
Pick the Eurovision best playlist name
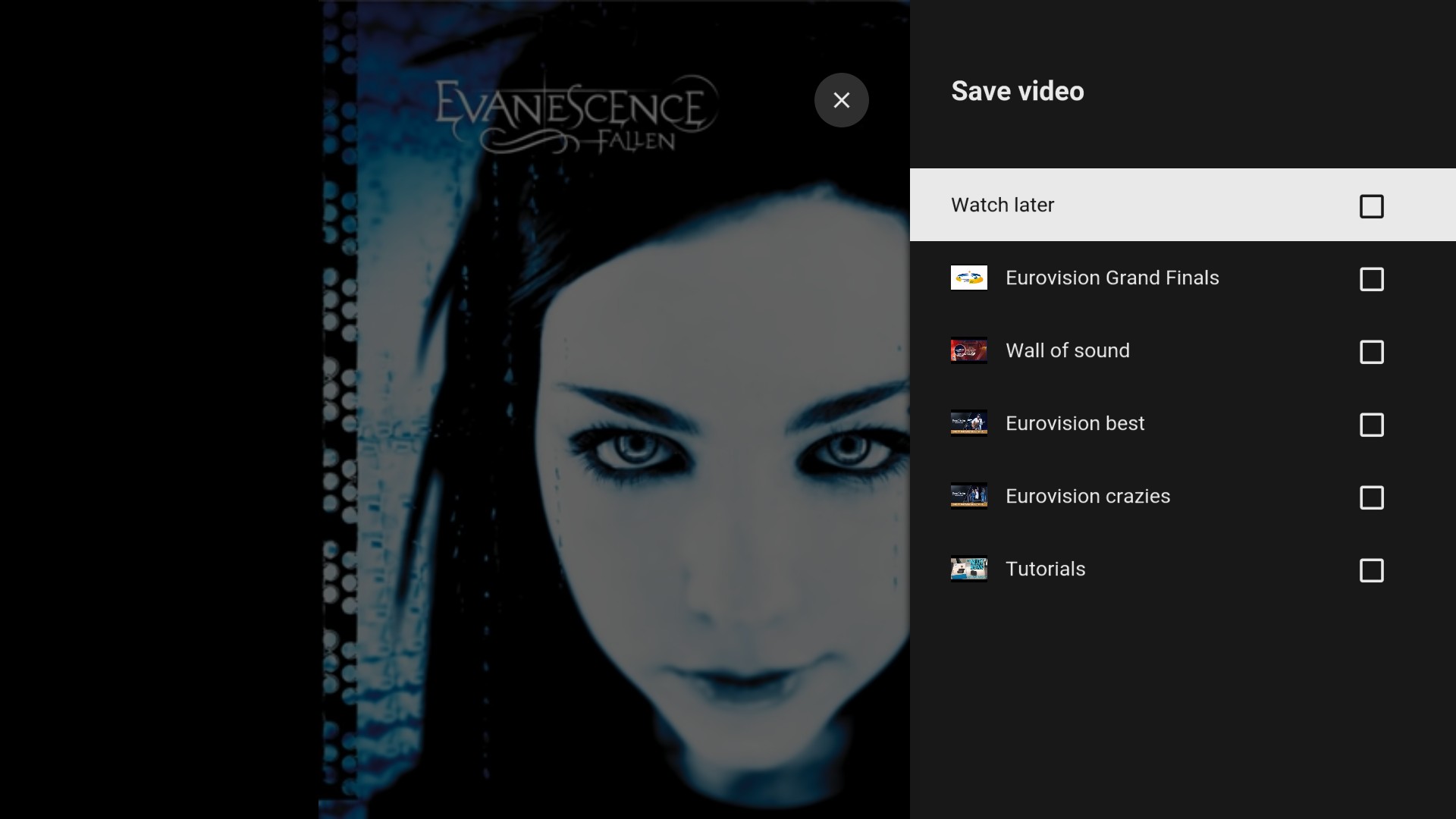[1075, 423]
